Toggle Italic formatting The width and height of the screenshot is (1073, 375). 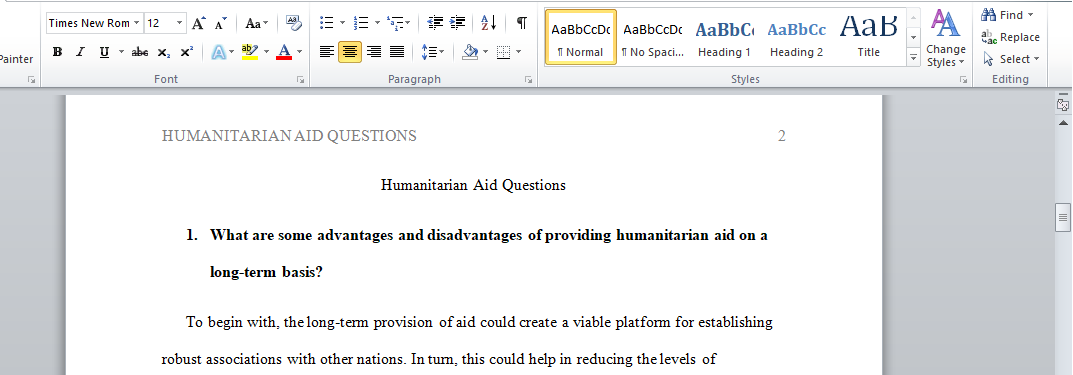click(x=81, y=52)
